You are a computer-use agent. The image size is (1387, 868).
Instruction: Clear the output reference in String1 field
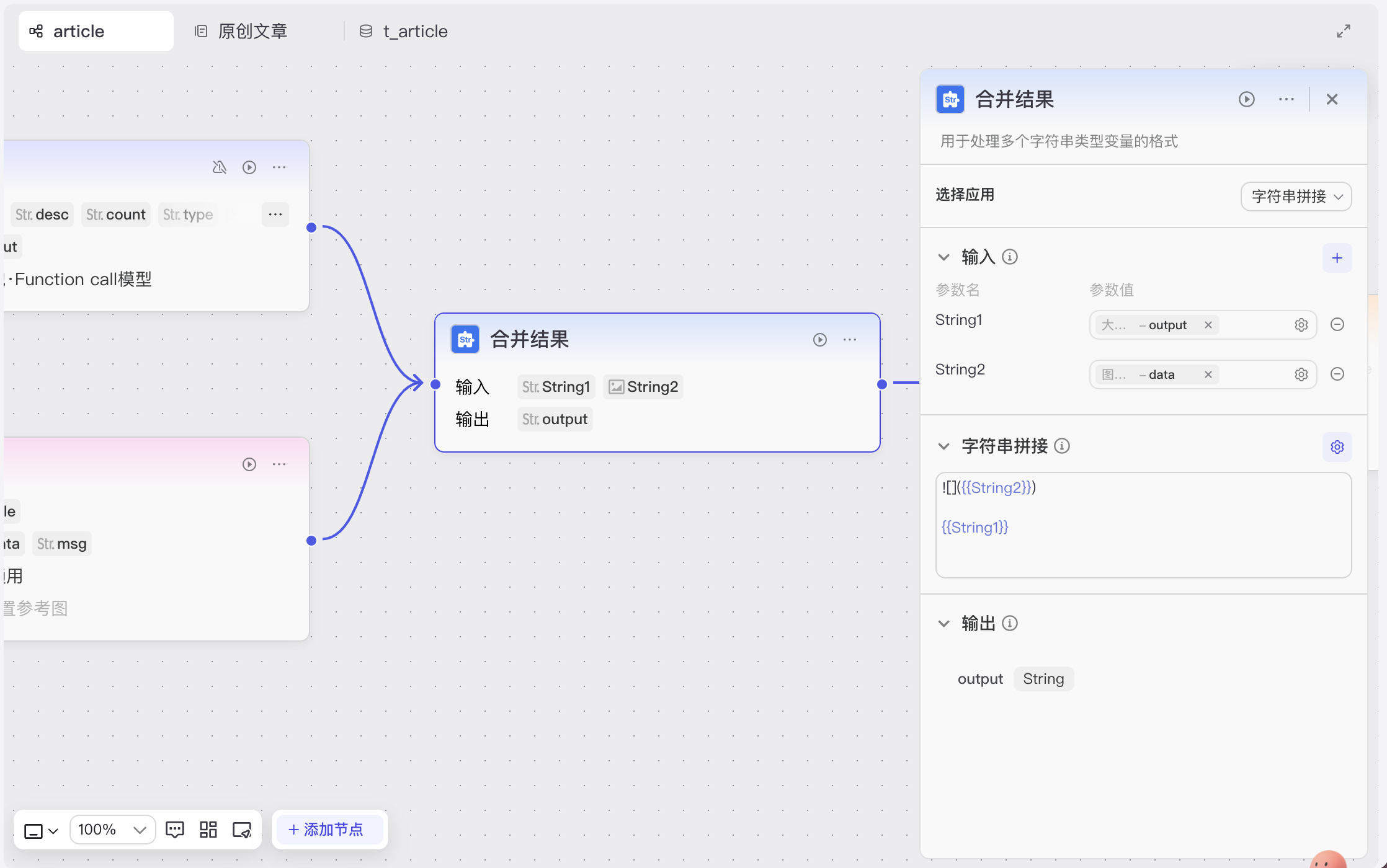[x=1208, y=325]
